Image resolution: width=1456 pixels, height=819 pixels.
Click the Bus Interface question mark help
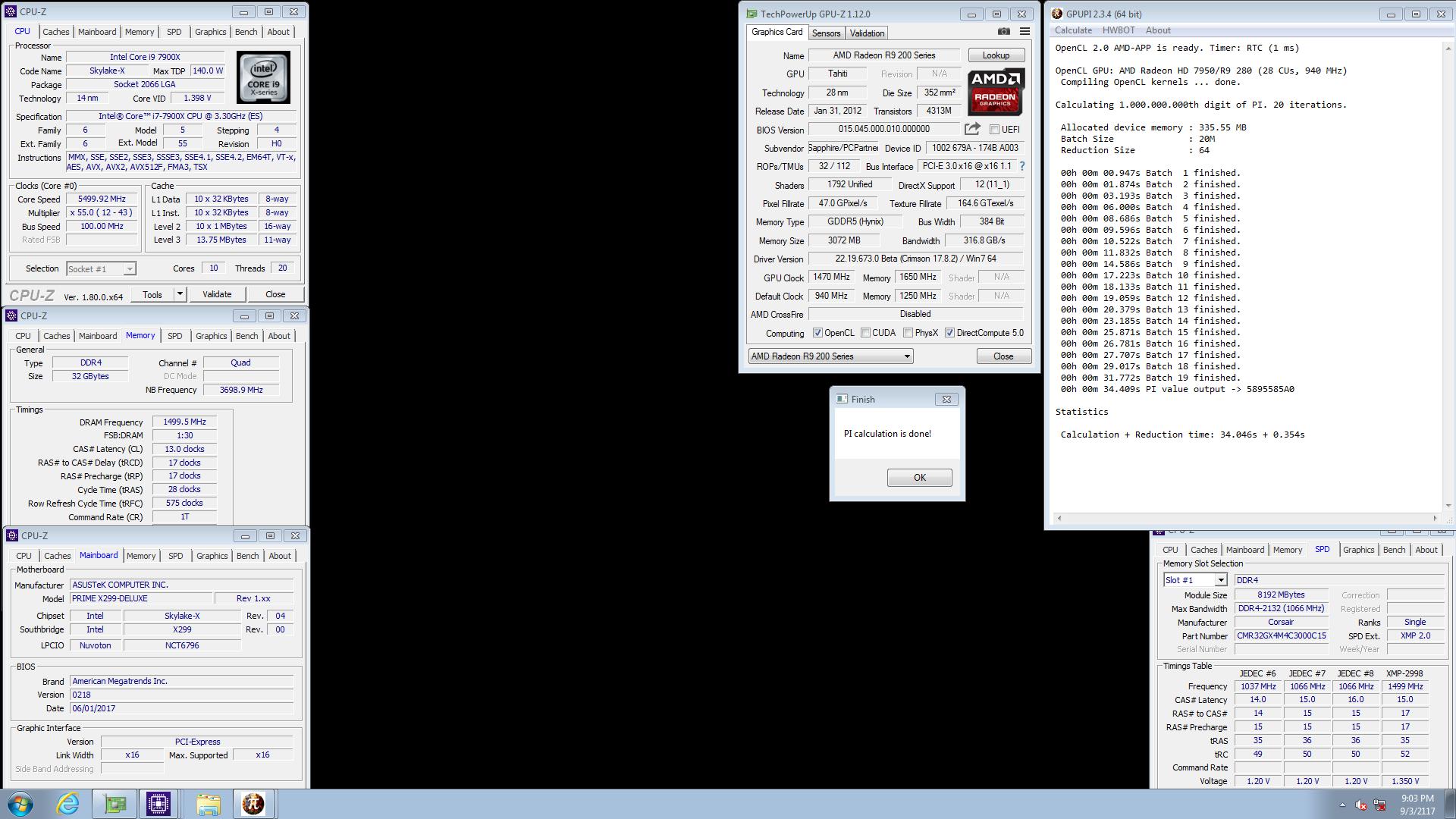[x=1021, y=166]
